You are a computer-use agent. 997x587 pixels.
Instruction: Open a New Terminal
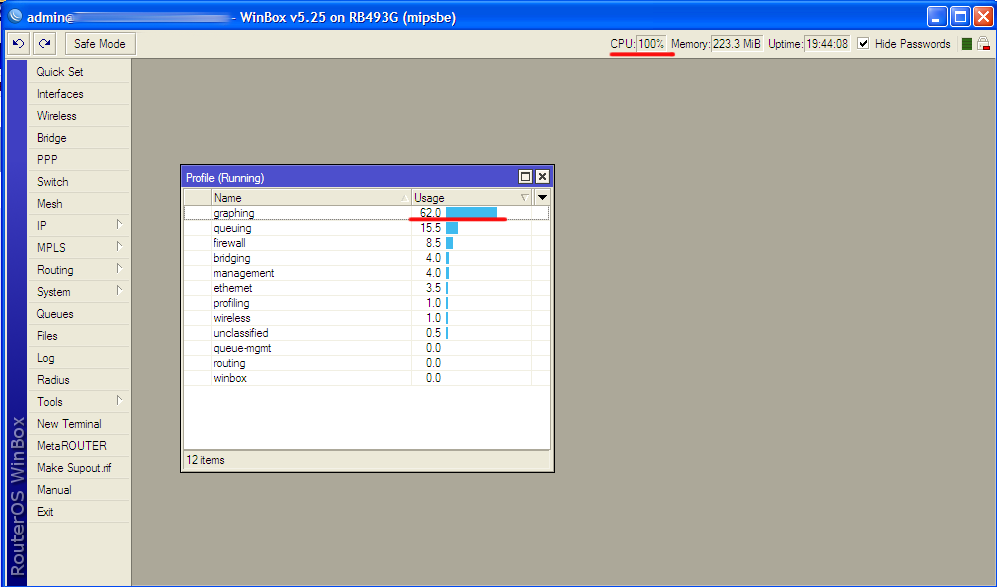pos(69,423)
